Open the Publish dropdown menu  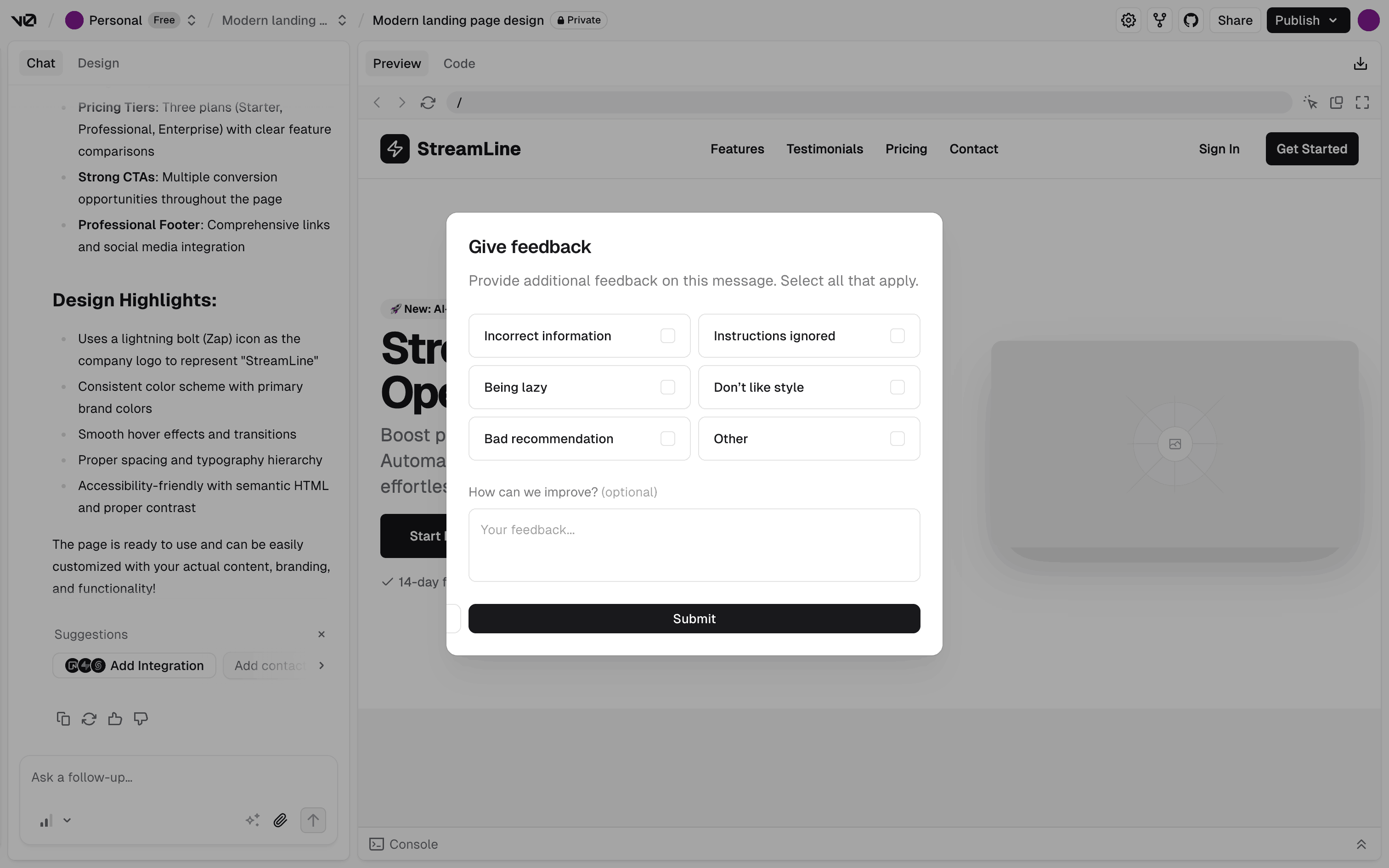click(x=1308, y=21)
